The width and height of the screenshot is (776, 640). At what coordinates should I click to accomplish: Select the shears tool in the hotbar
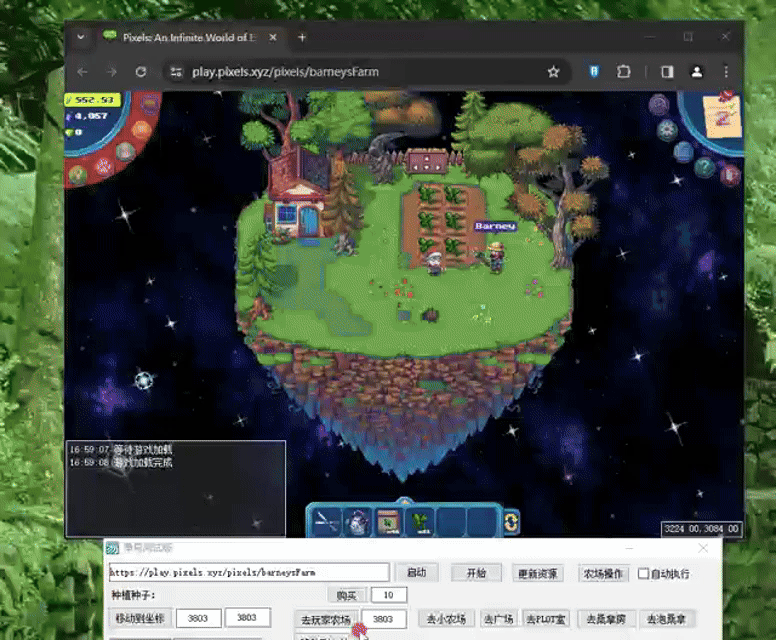pyautogui.click(x=327, y=522)
